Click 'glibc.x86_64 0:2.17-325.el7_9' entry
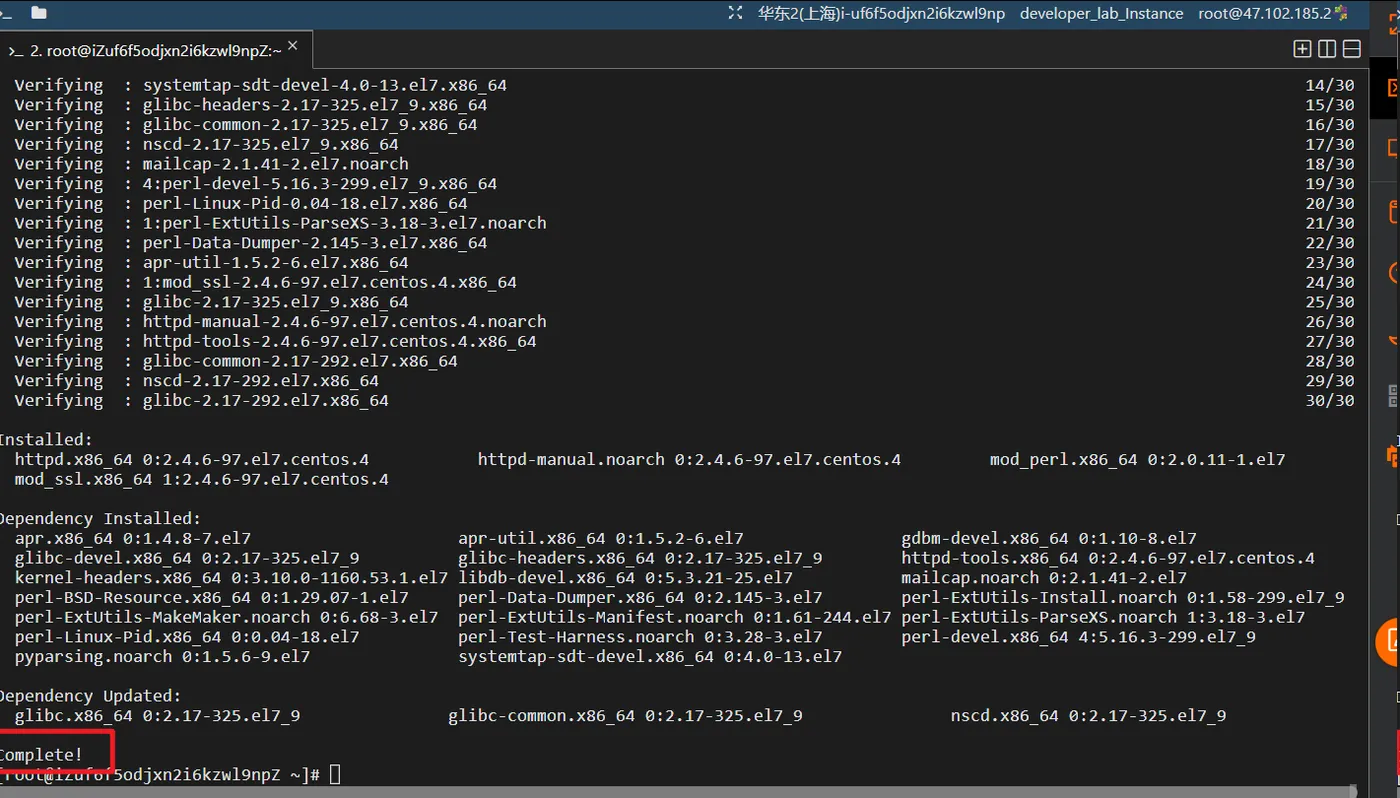 [x=157, y=716]
